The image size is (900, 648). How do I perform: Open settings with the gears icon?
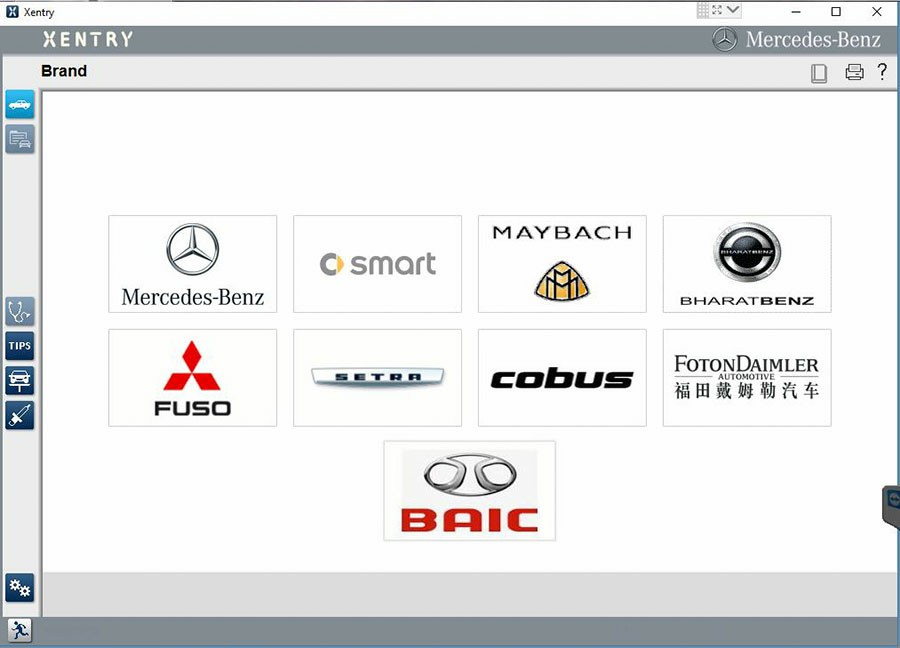[x=20, y=588]
